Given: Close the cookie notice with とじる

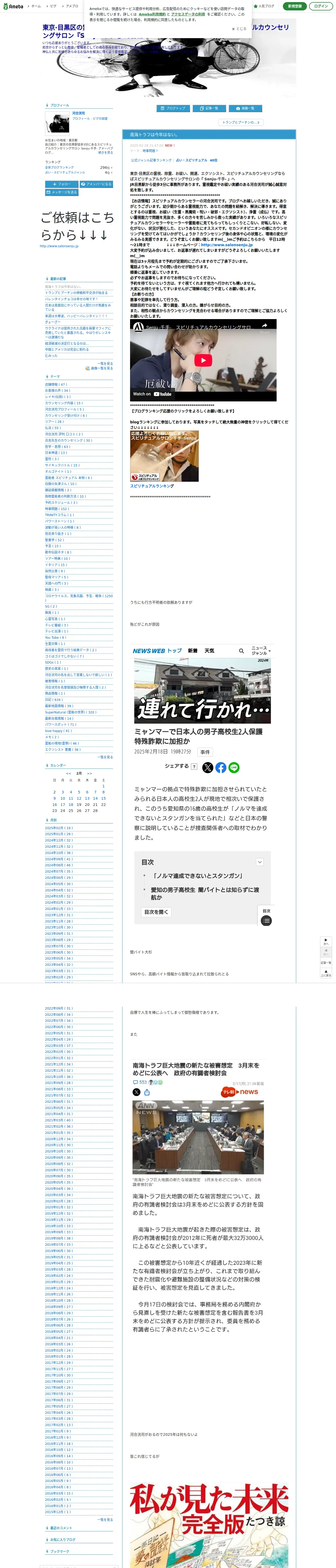Looking at the screenshot, I should coord(239,28).
